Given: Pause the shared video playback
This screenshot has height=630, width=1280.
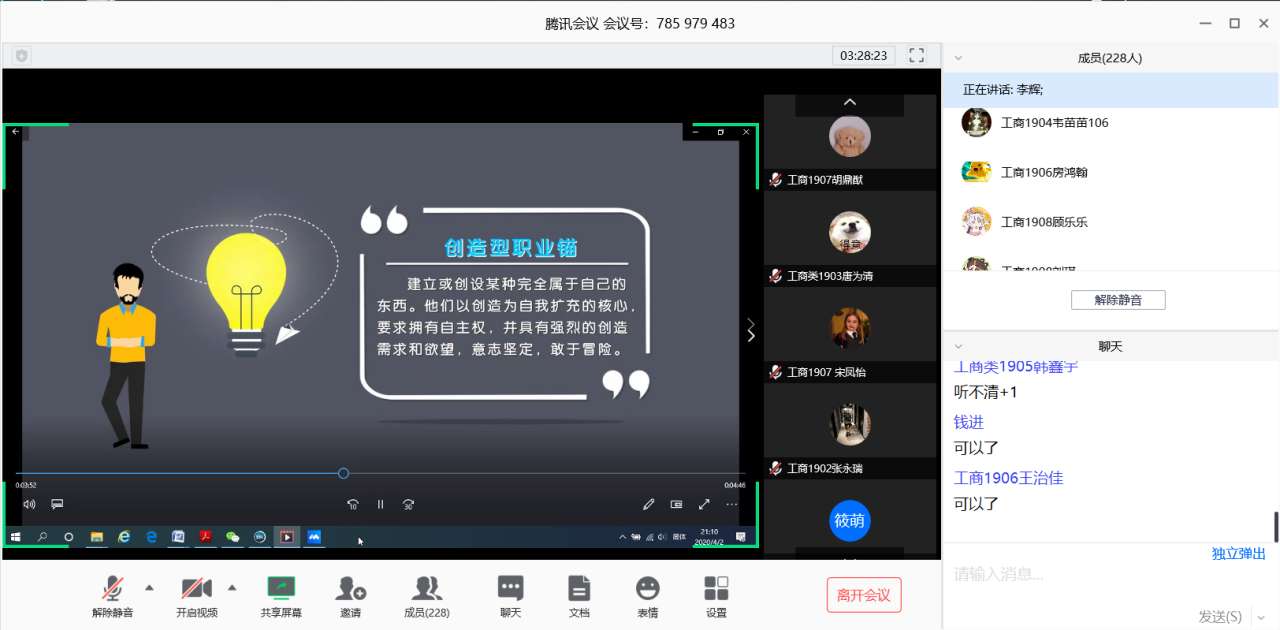Looking at the screenshot, I should pos(380,505).
